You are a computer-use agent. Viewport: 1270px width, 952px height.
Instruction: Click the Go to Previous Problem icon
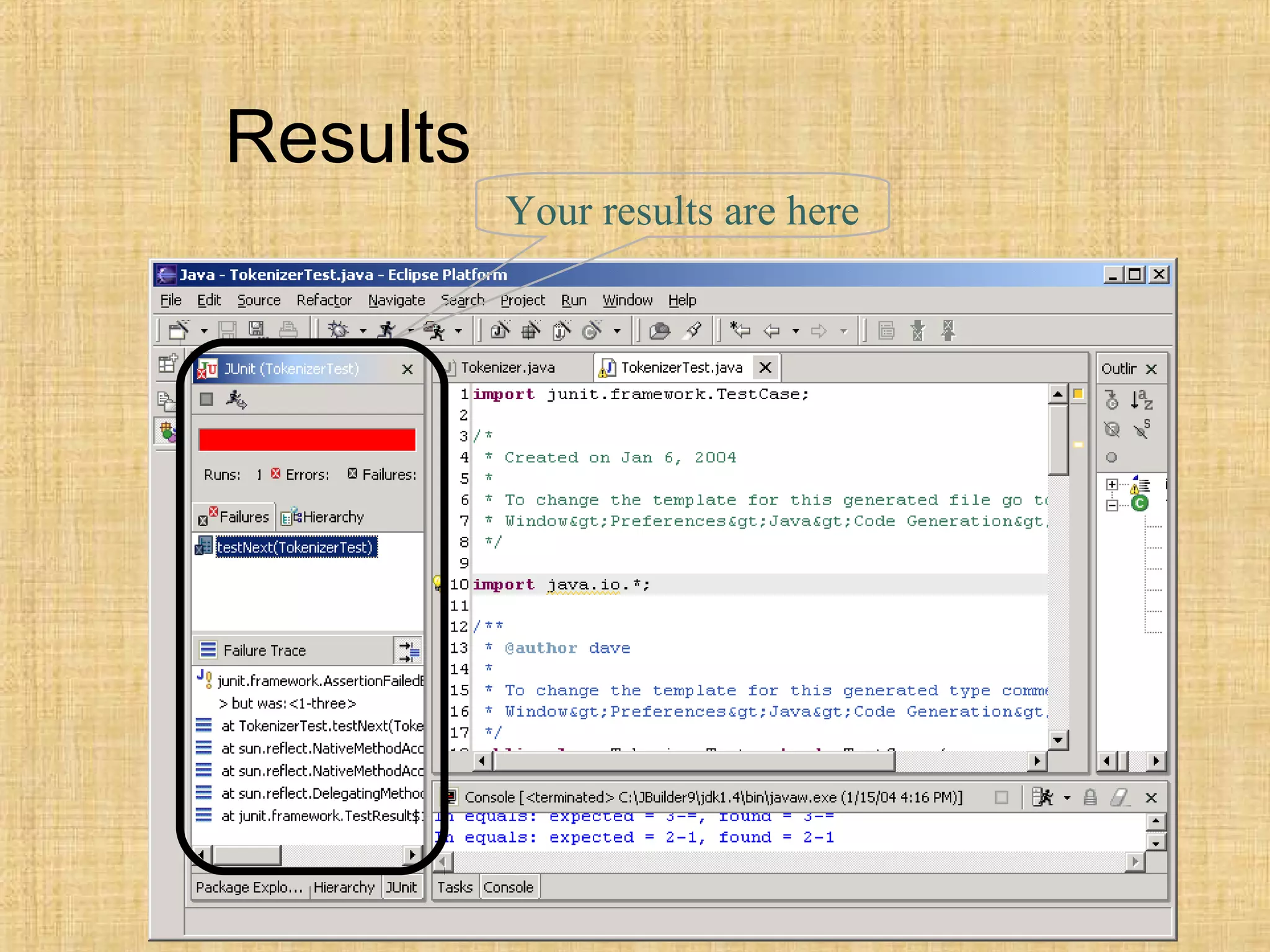point(948,330)
